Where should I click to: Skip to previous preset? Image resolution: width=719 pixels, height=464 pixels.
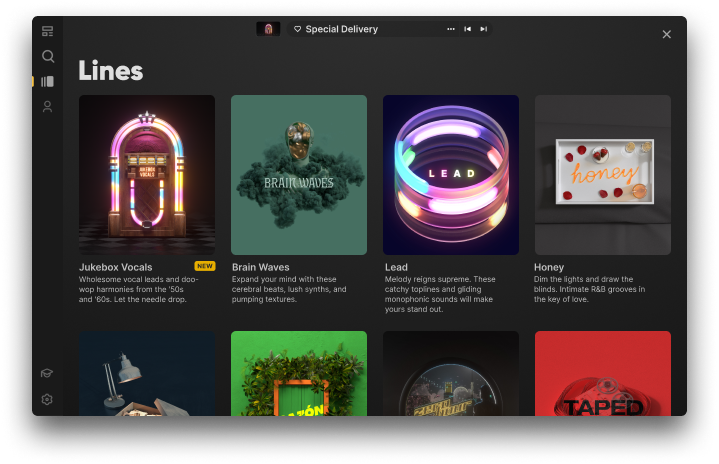(x=467, y=29)
